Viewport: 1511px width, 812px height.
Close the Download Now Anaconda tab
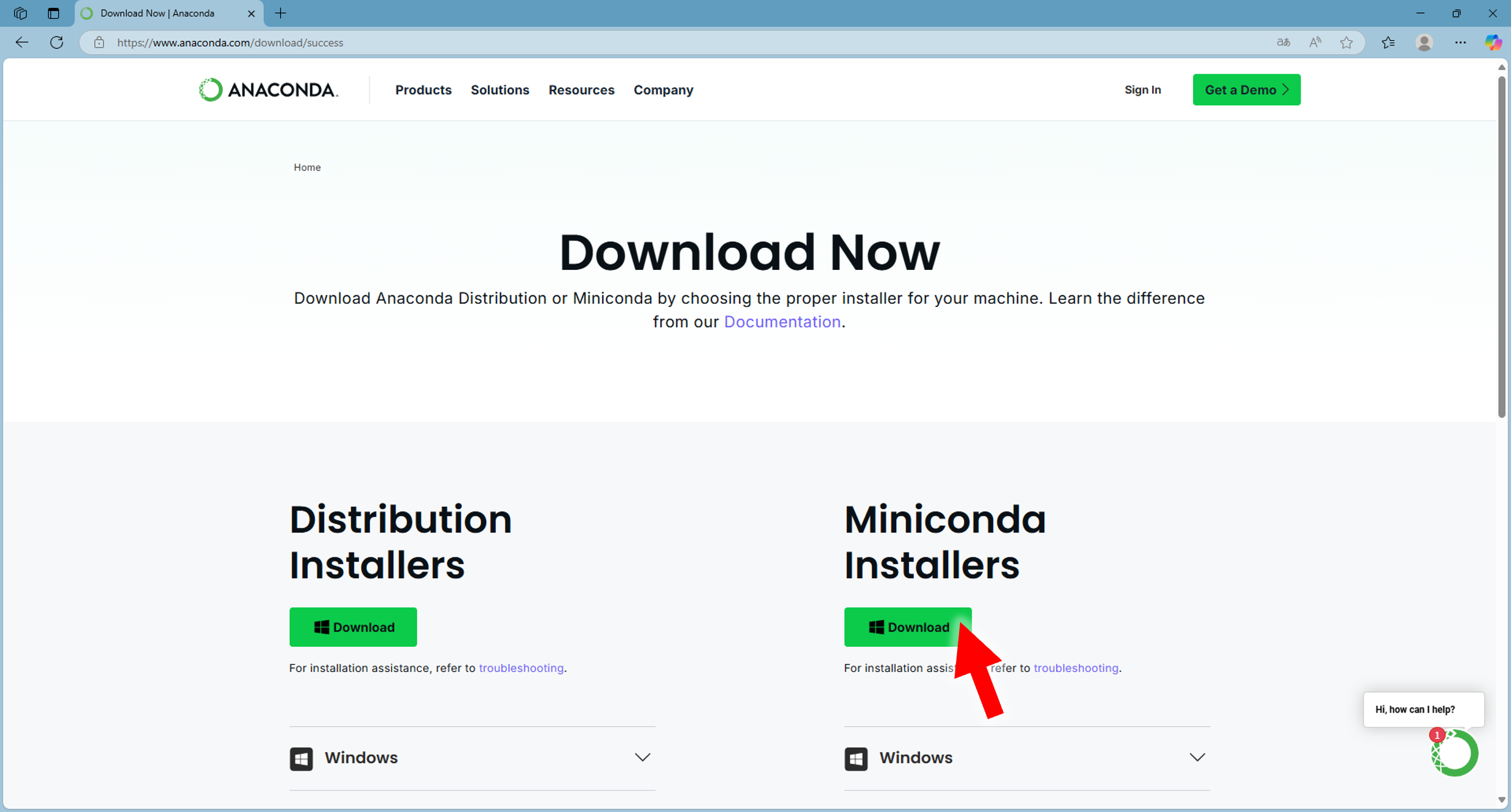pyautogui.click(x=251, y=13)
